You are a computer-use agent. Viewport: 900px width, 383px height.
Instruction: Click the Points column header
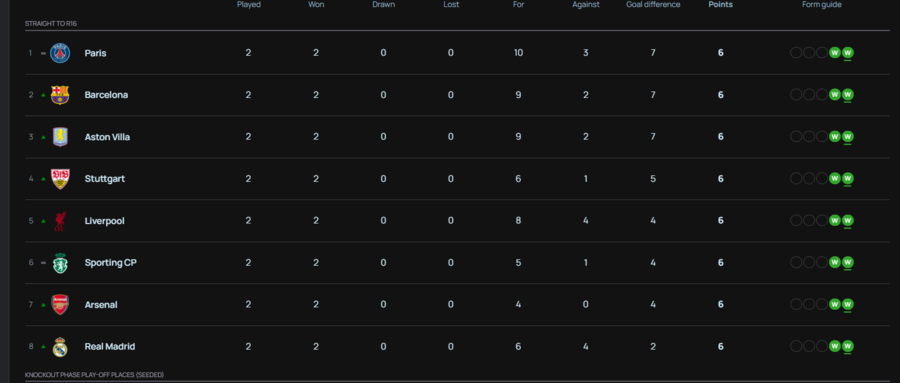720,5
